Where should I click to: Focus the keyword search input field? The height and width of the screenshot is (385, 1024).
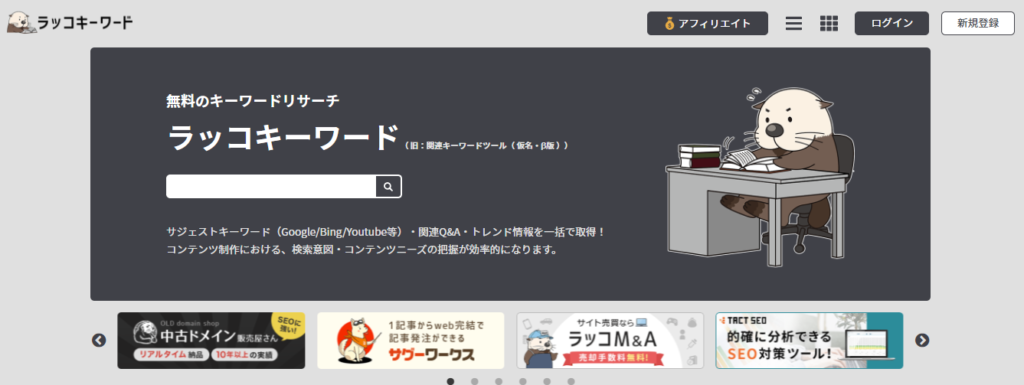(271, 187)
